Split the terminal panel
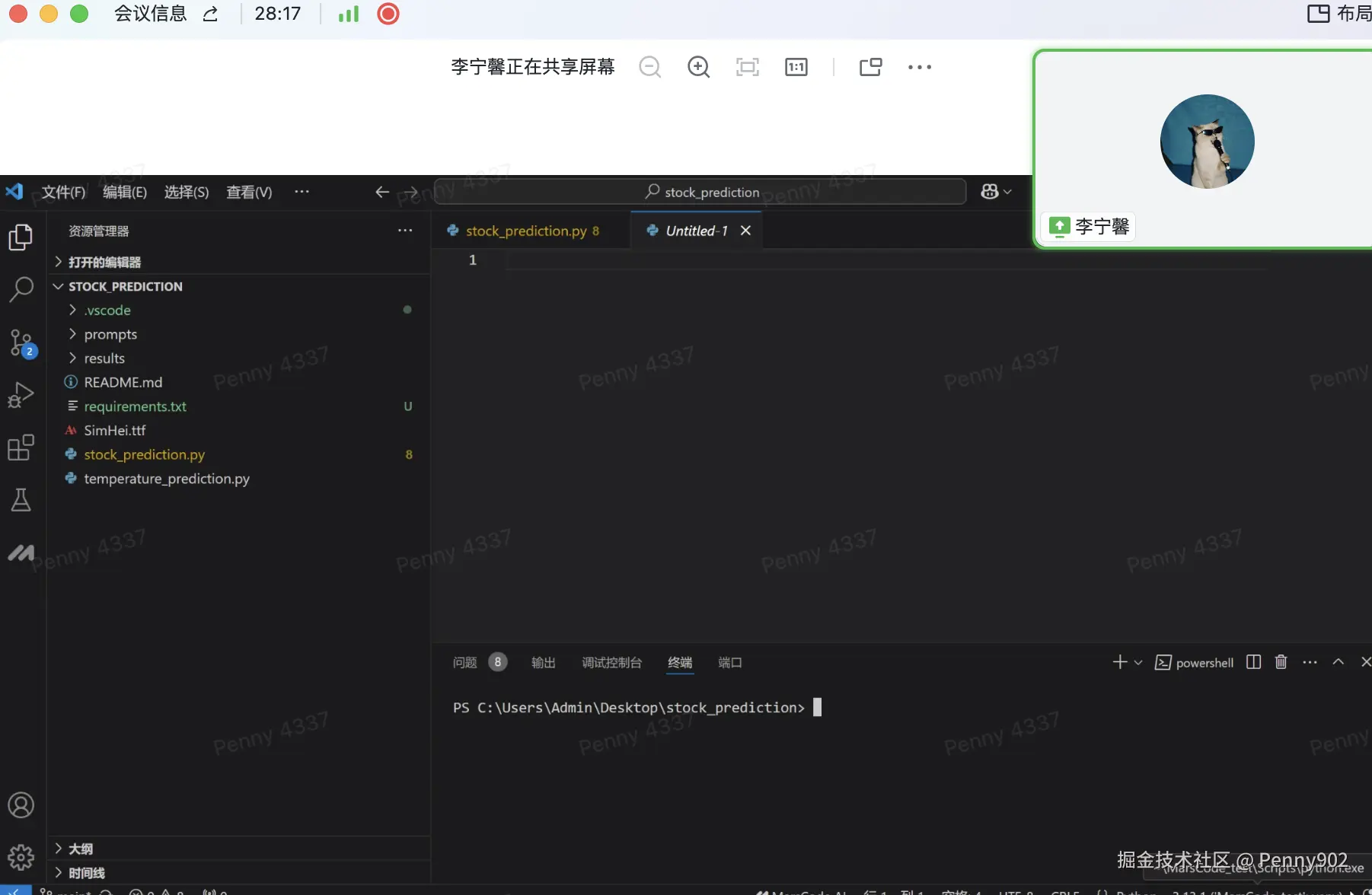Viewport: 1372px width, 895px height. pos(1253,662)
